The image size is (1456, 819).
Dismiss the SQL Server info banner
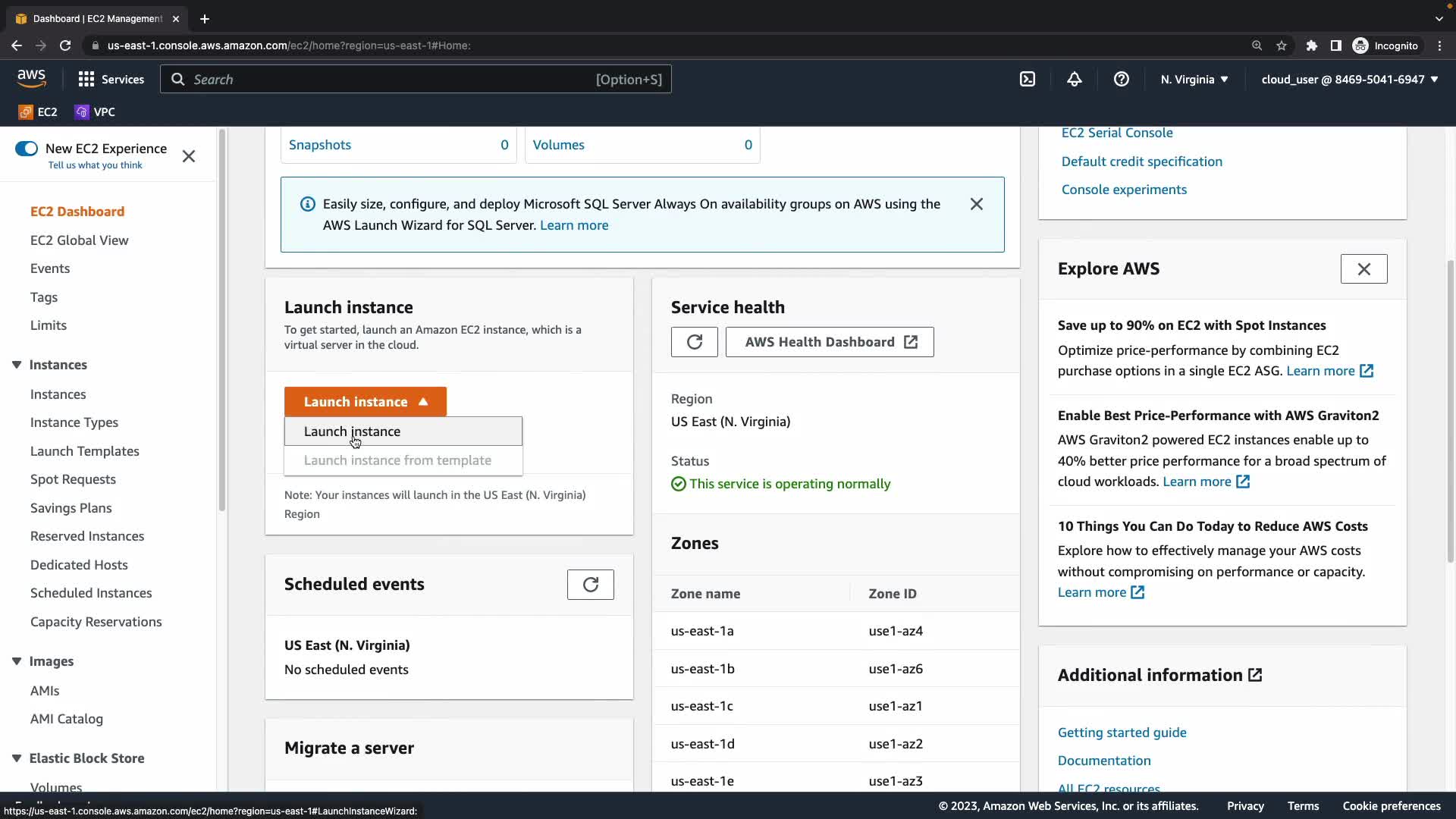pos(977,204)
